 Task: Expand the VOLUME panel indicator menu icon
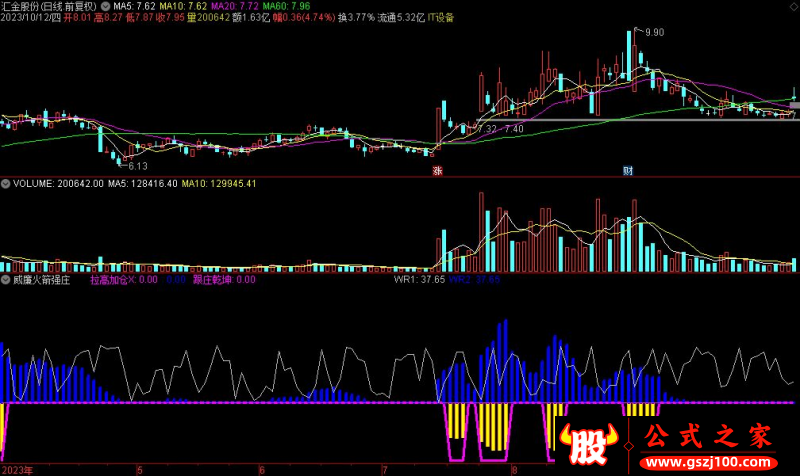pyautogui.click(x=5, y=184)
